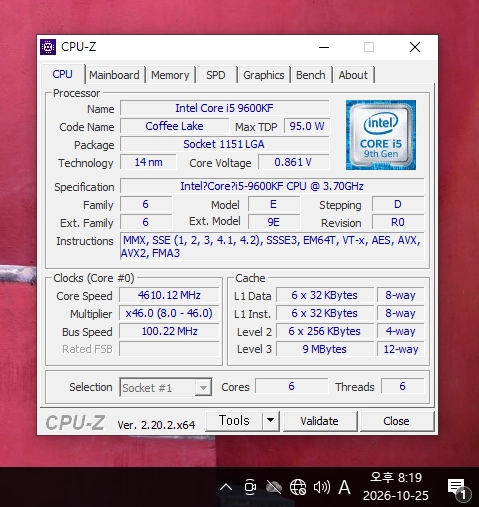Open the SPD tab
479x507 pixels.
pos(216,75)
